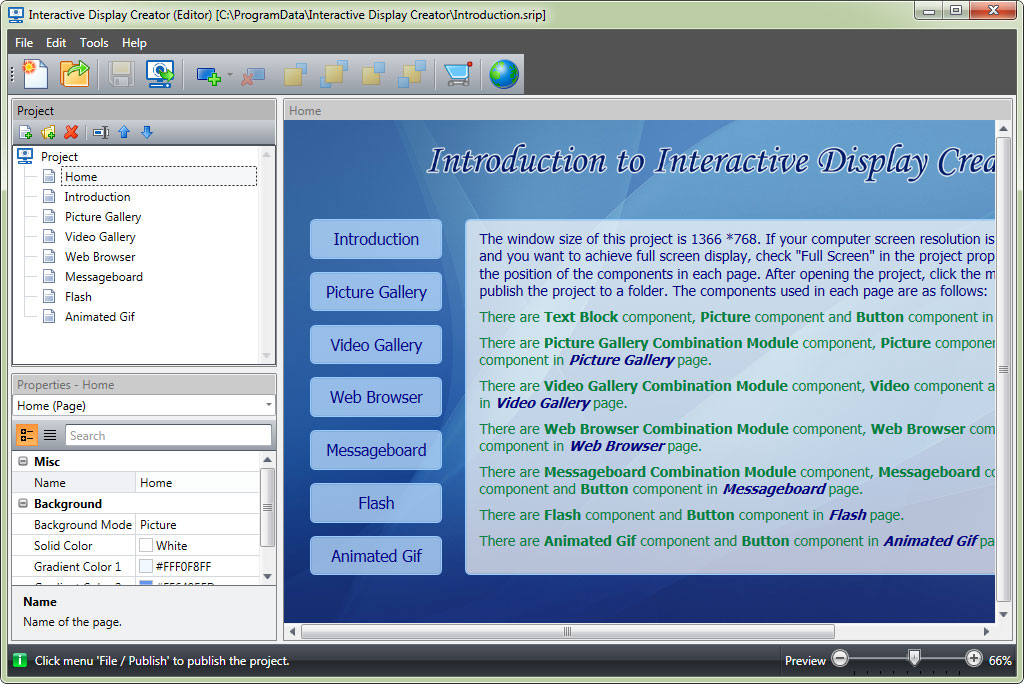Click the shopping cart toolbar icon
The width and height of the screenshot is (1024, 684).
[458, 74]
